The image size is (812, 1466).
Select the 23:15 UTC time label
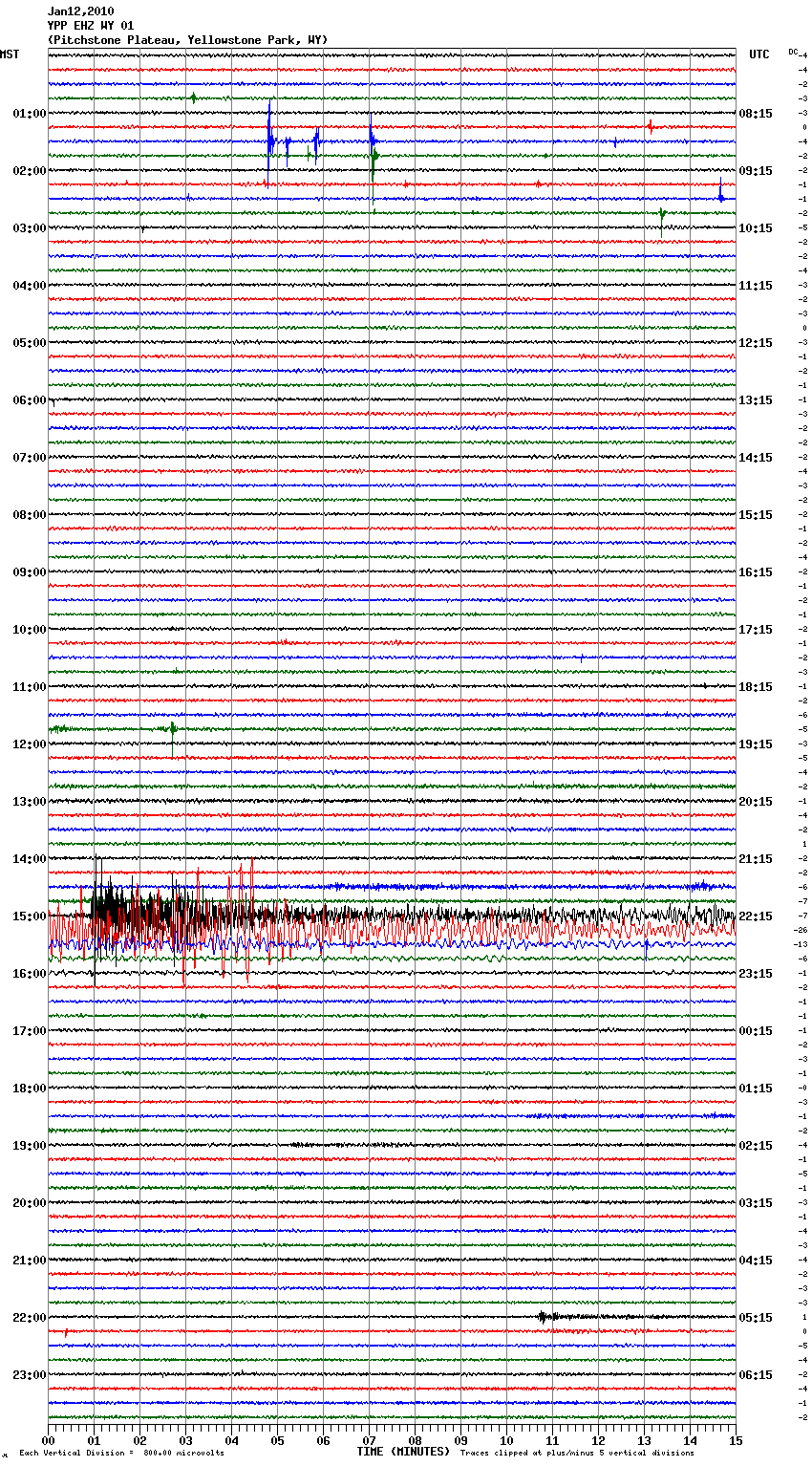756,974
